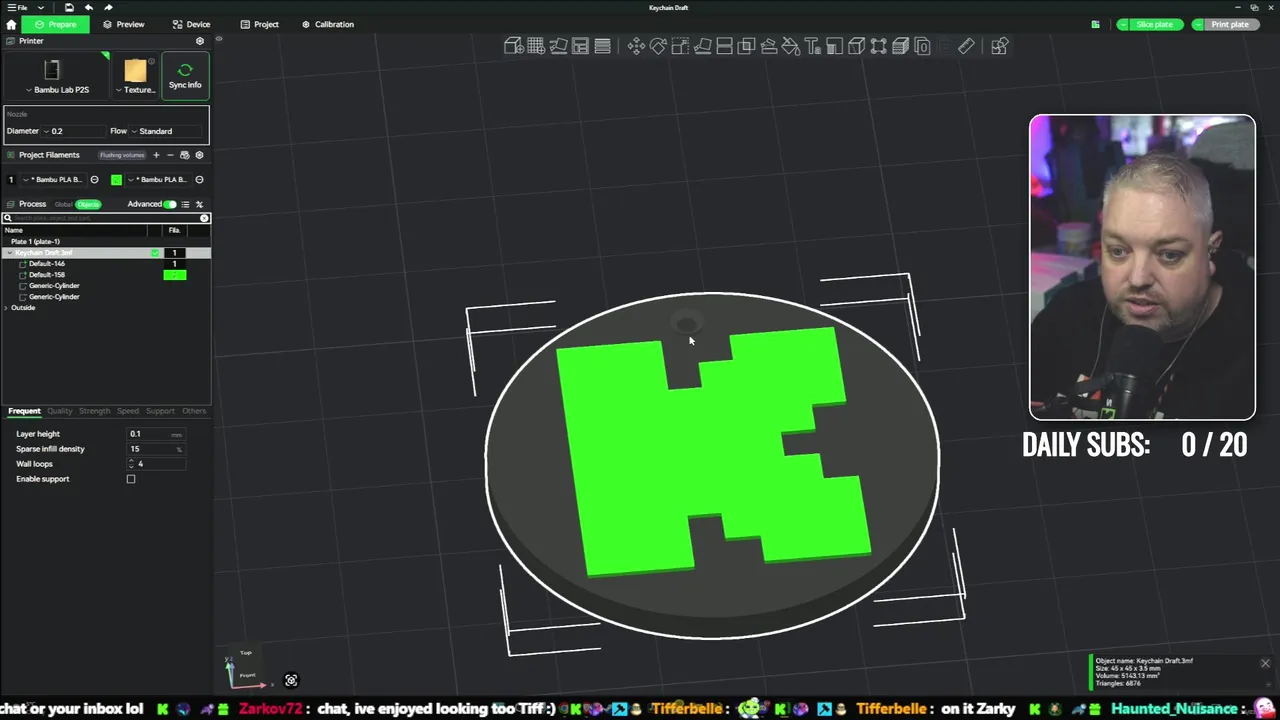This screenshot has width=1280, height=720.
Task: Click the Arrange all objects icon
Action: [x=580, y=46]
